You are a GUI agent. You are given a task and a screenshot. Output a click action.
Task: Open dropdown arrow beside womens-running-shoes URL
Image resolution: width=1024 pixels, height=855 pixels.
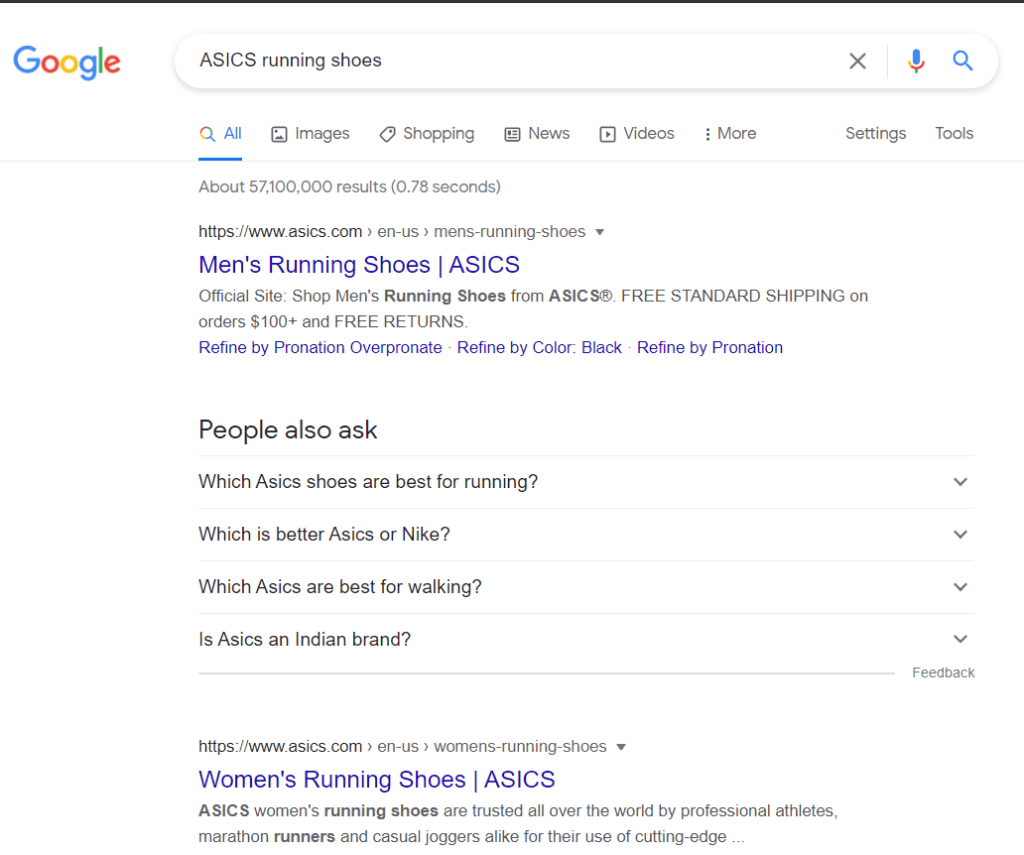[621, 747]
